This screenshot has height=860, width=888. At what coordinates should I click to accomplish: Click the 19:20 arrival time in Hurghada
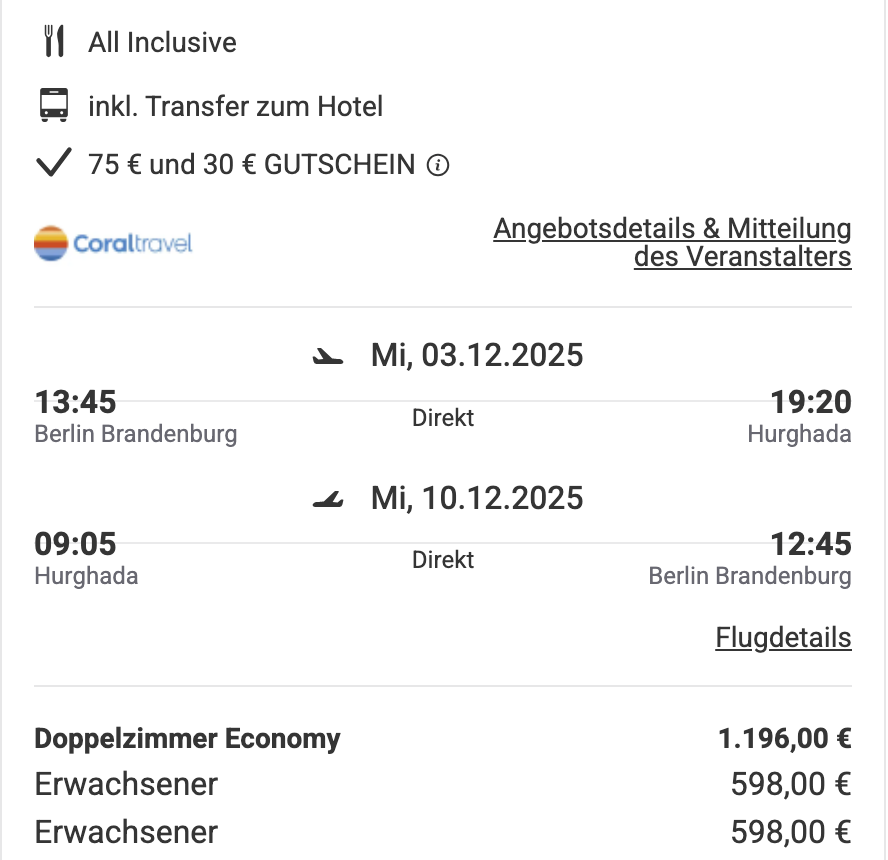click(x=810, y=403)
